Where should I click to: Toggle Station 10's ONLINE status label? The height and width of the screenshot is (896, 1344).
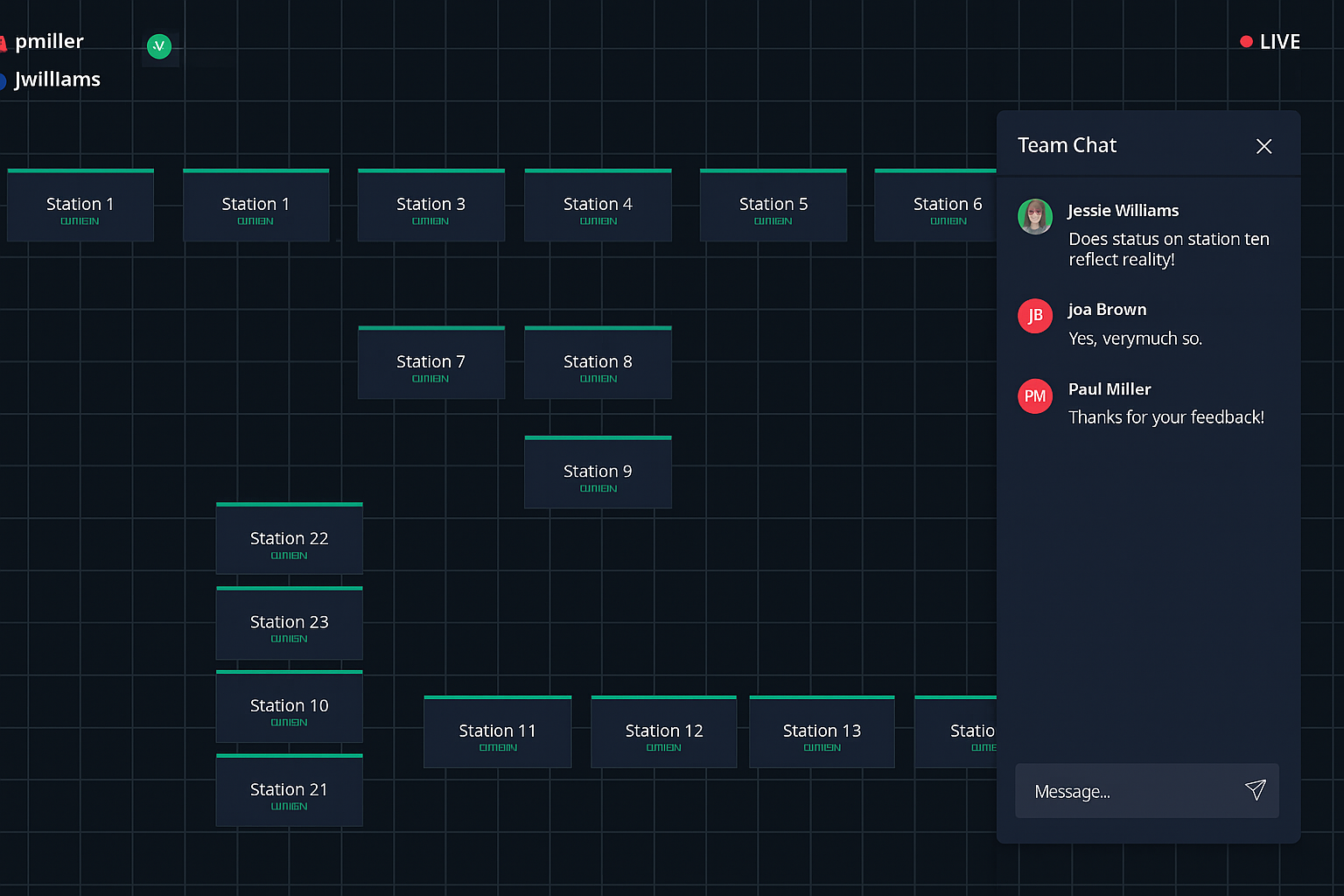(289, 722)
